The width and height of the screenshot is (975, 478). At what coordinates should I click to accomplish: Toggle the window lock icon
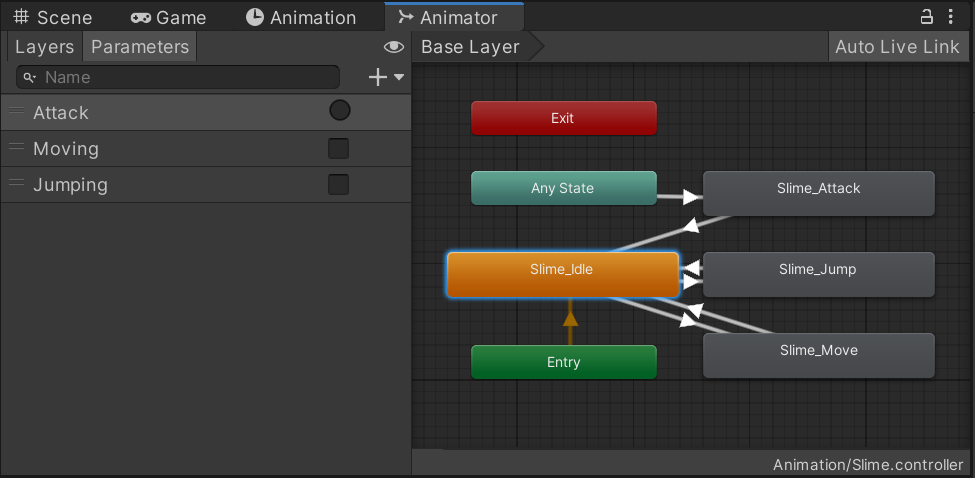(926, 17)
